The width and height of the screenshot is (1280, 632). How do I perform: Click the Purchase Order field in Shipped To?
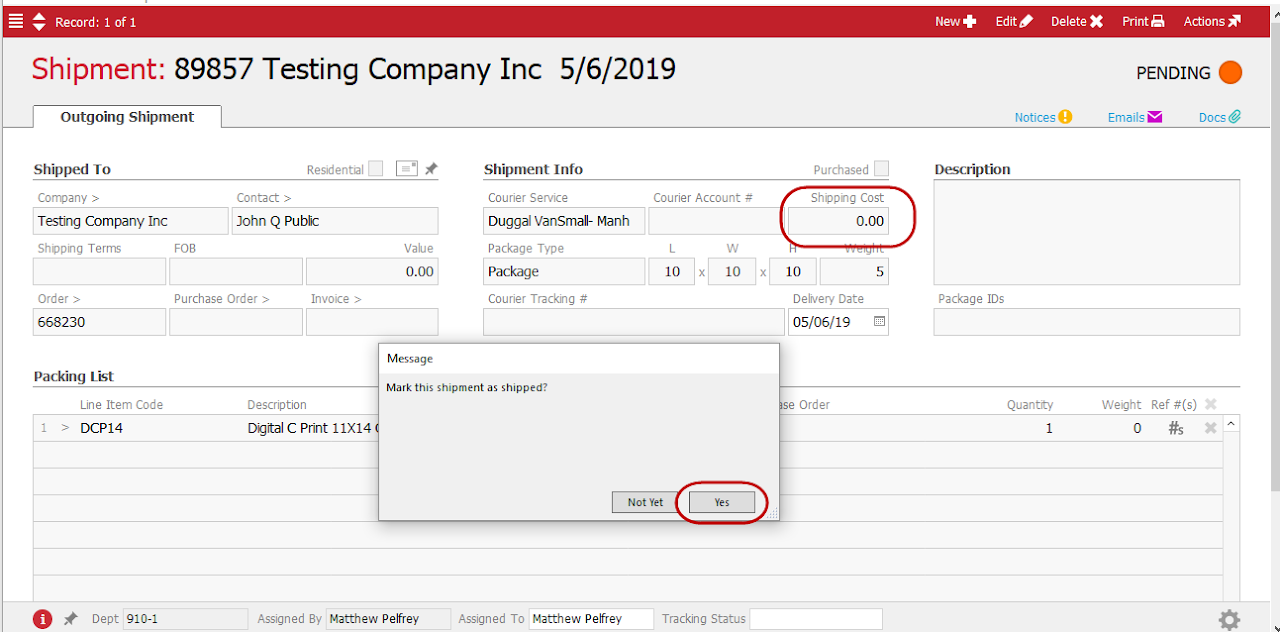tap(236, 322)
